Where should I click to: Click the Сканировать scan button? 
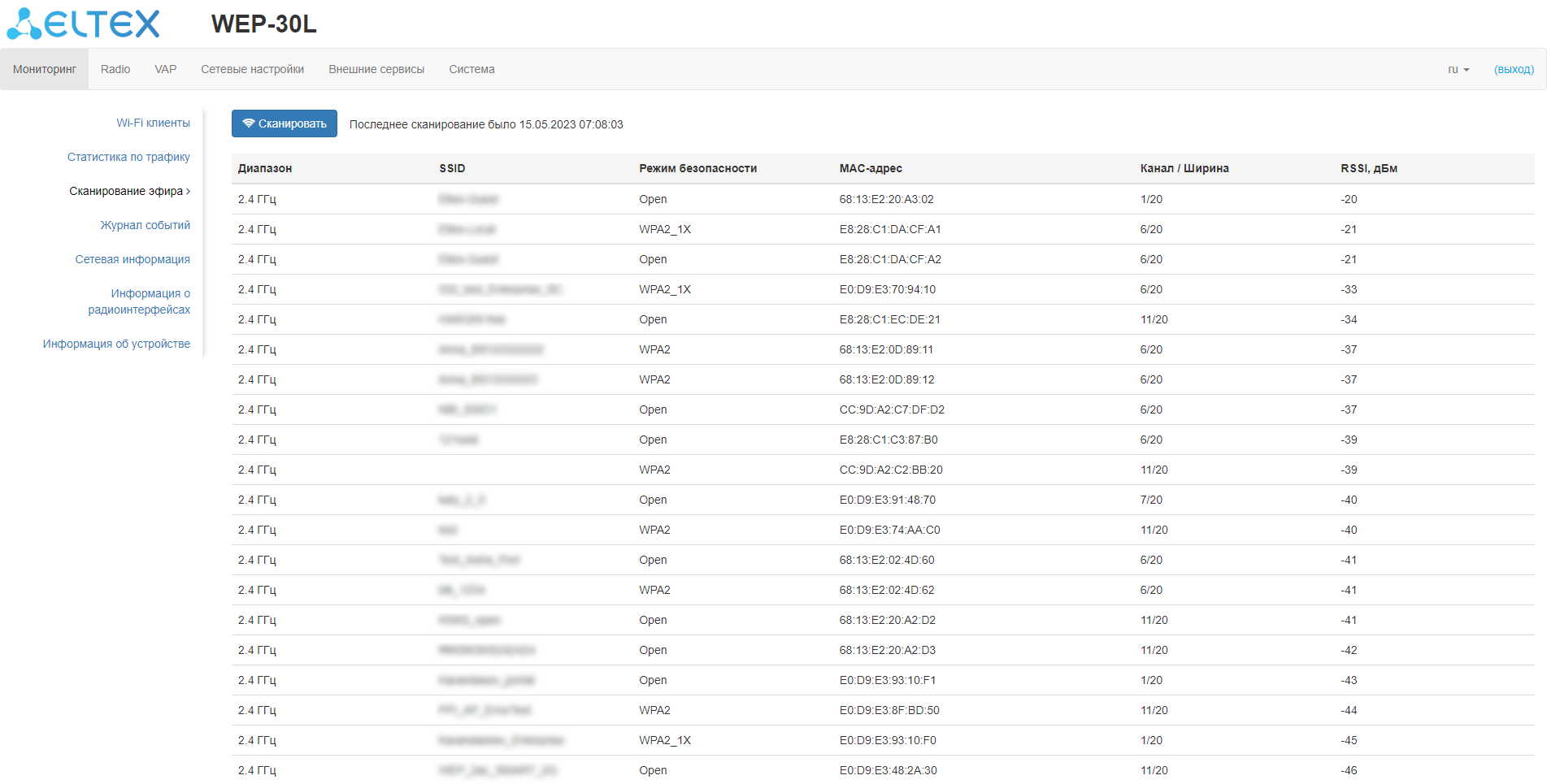[x=284, y=123]
